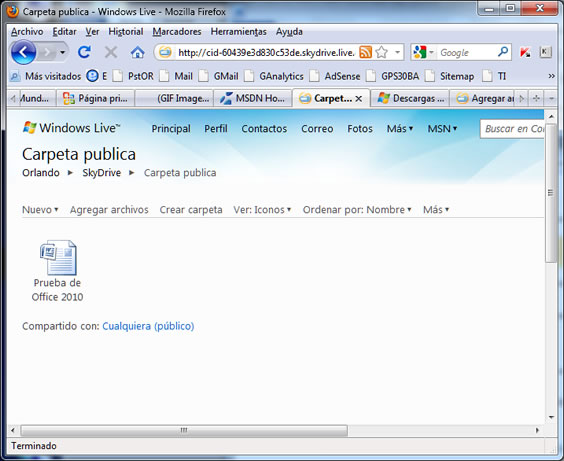Open the Ordenar por: Nombre dropdown
The image size is (564, 461).
click(357, 210)
